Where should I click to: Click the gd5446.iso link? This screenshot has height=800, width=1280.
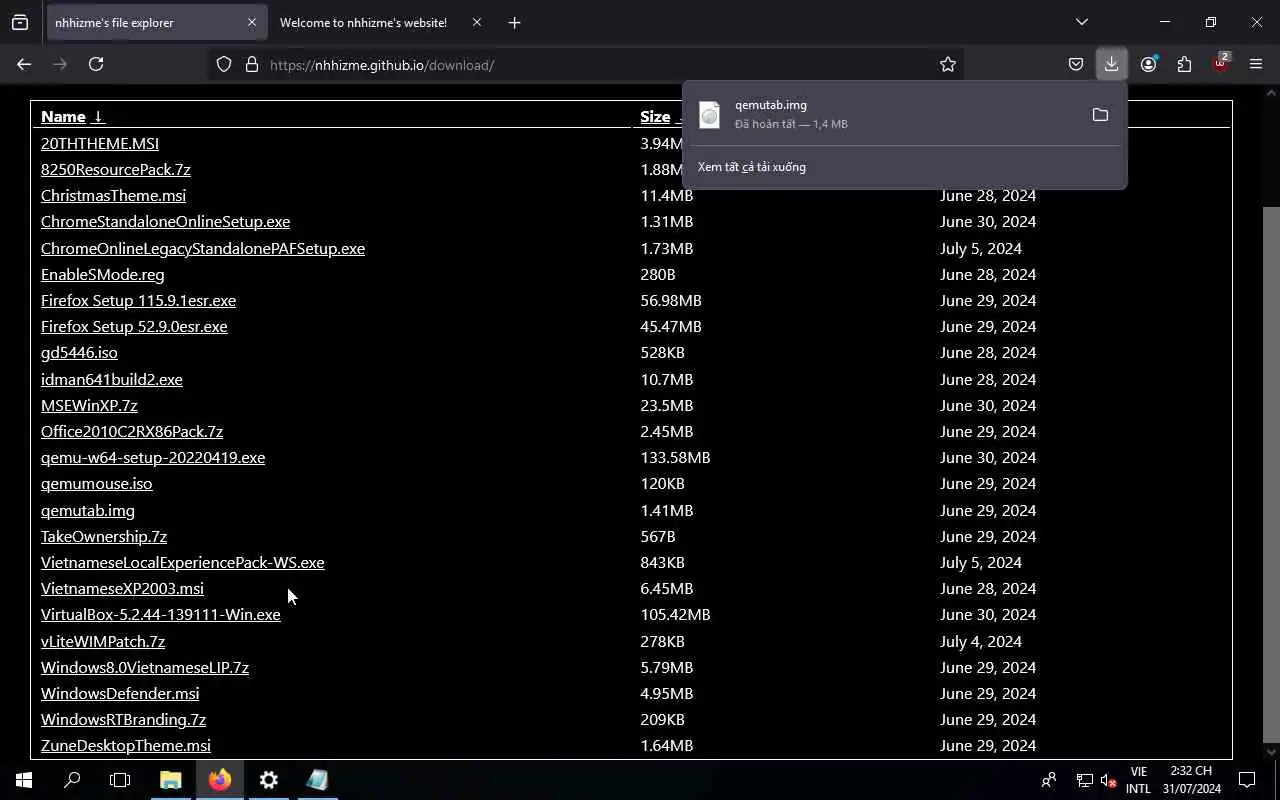click(x=79, y=352)
